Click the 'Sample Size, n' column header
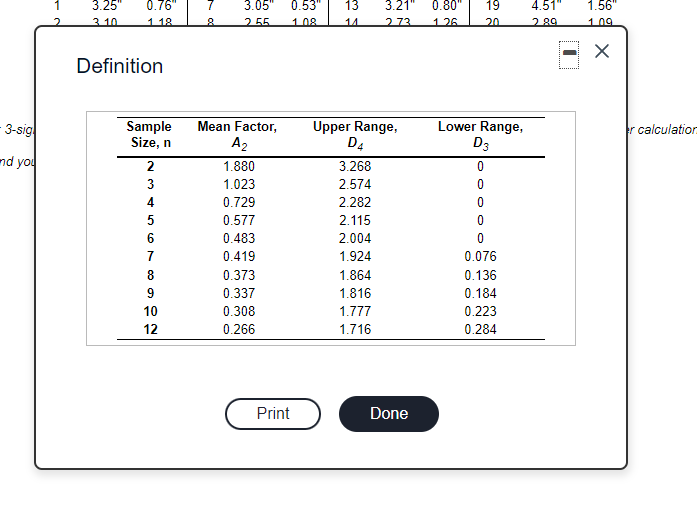The width and height of the screenshot is (697, 512). 149,134
